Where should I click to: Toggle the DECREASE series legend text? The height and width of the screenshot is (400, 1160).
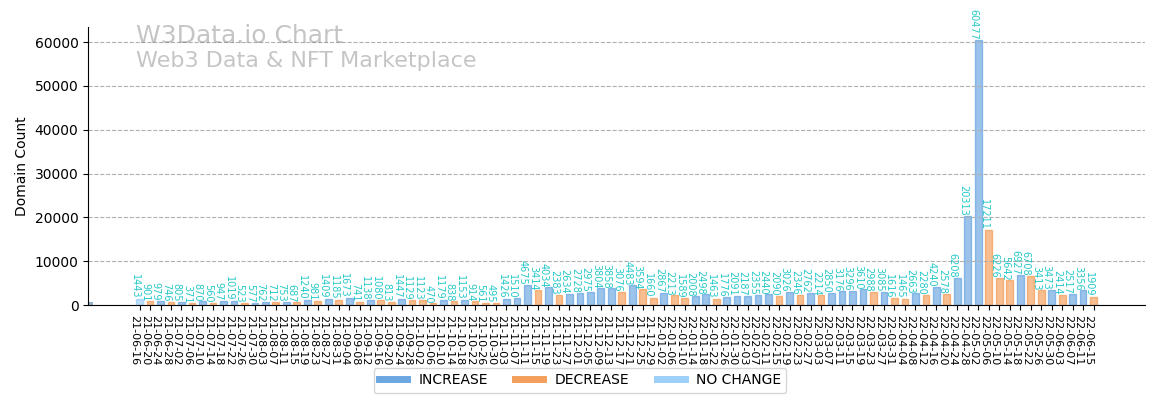[x=562, y=380]
